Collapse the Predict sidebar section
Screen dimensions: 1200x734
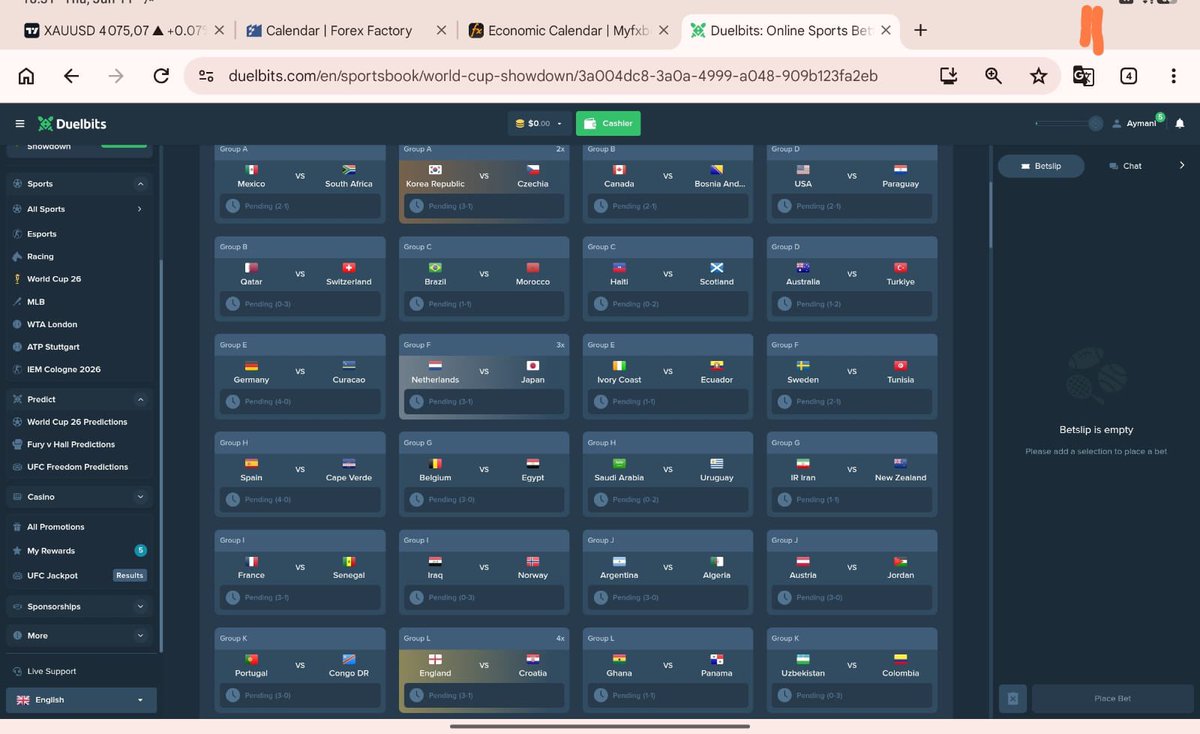click(x=140, y=399)
